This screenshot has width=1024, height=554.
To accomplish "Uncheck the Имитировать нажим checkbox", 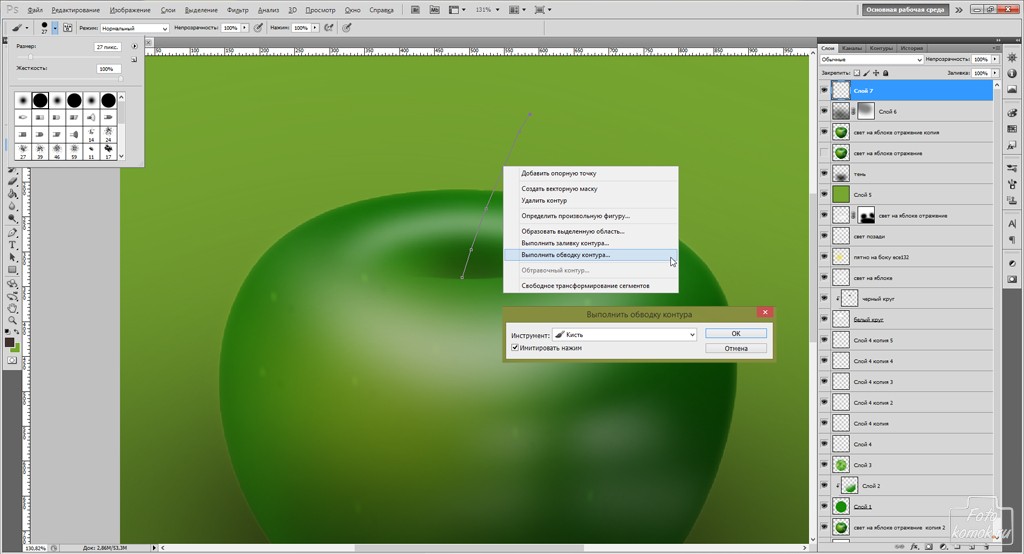I will coord(514,348).
